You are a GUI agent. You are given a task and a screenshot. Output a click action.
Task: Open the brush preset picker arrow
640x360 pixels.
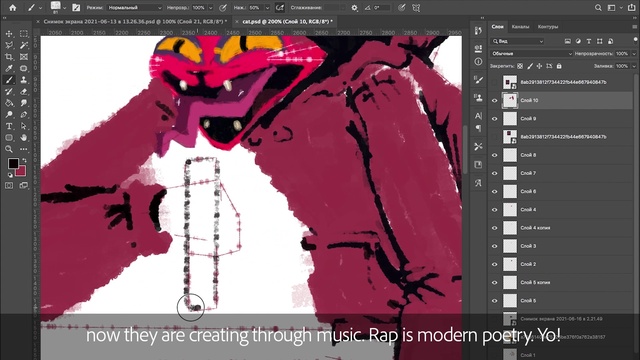(x=64, y=7)
